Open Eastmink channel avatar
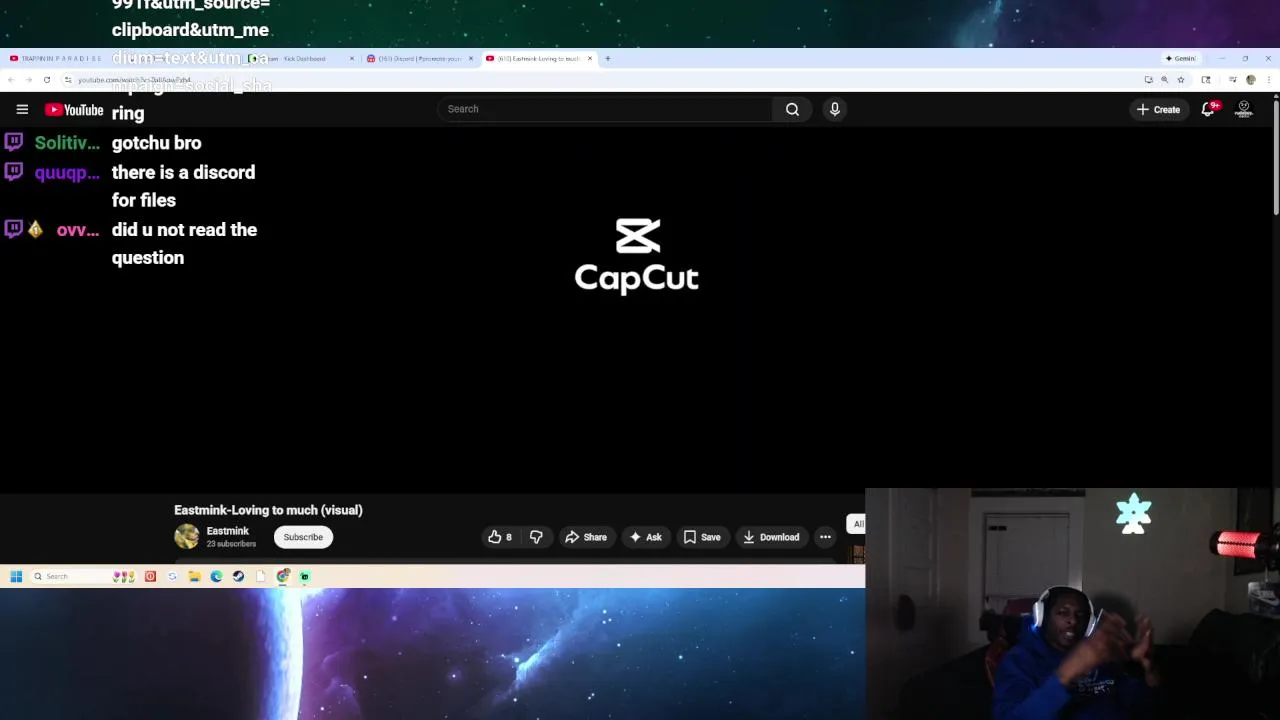1280x720 pixels. [187, 537]
